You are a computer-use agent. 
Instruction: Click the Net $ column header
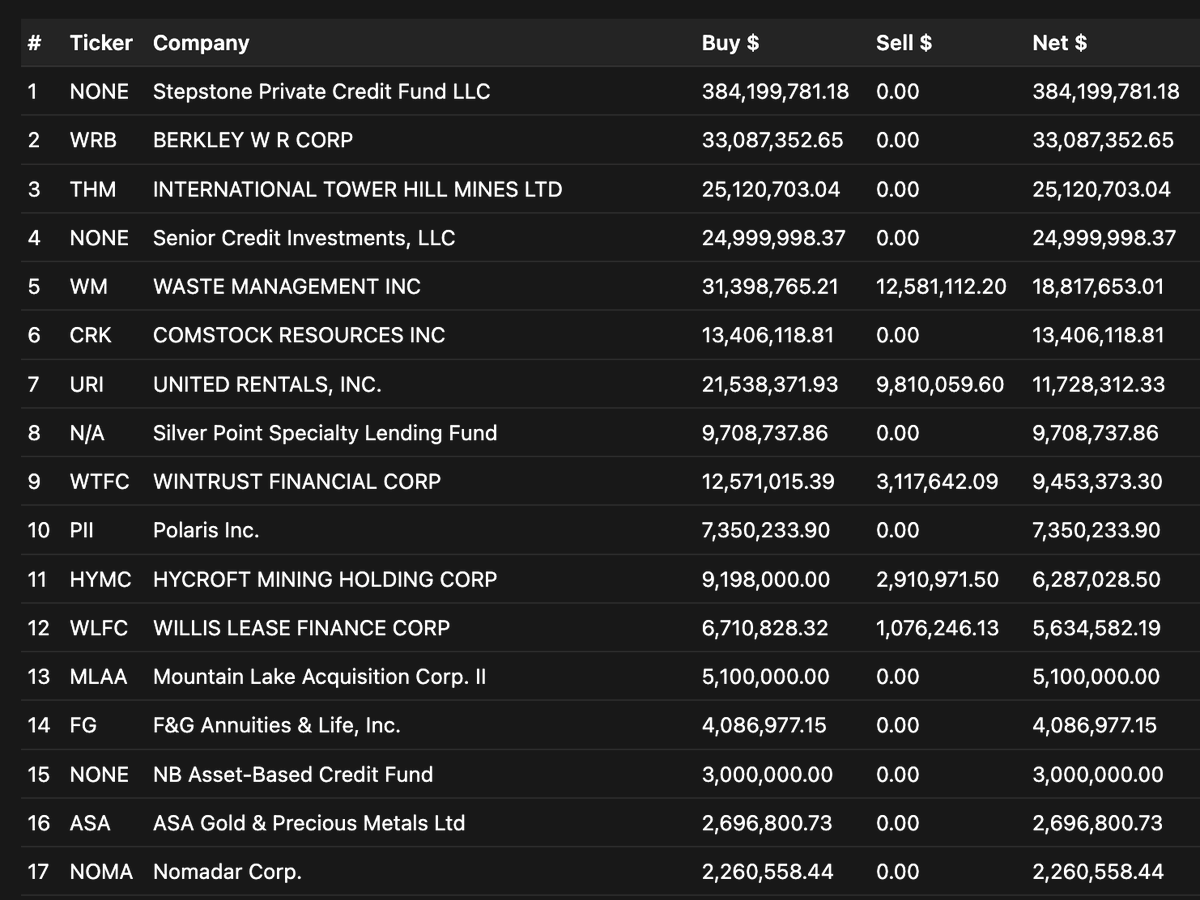click(x=1059, y=43)
